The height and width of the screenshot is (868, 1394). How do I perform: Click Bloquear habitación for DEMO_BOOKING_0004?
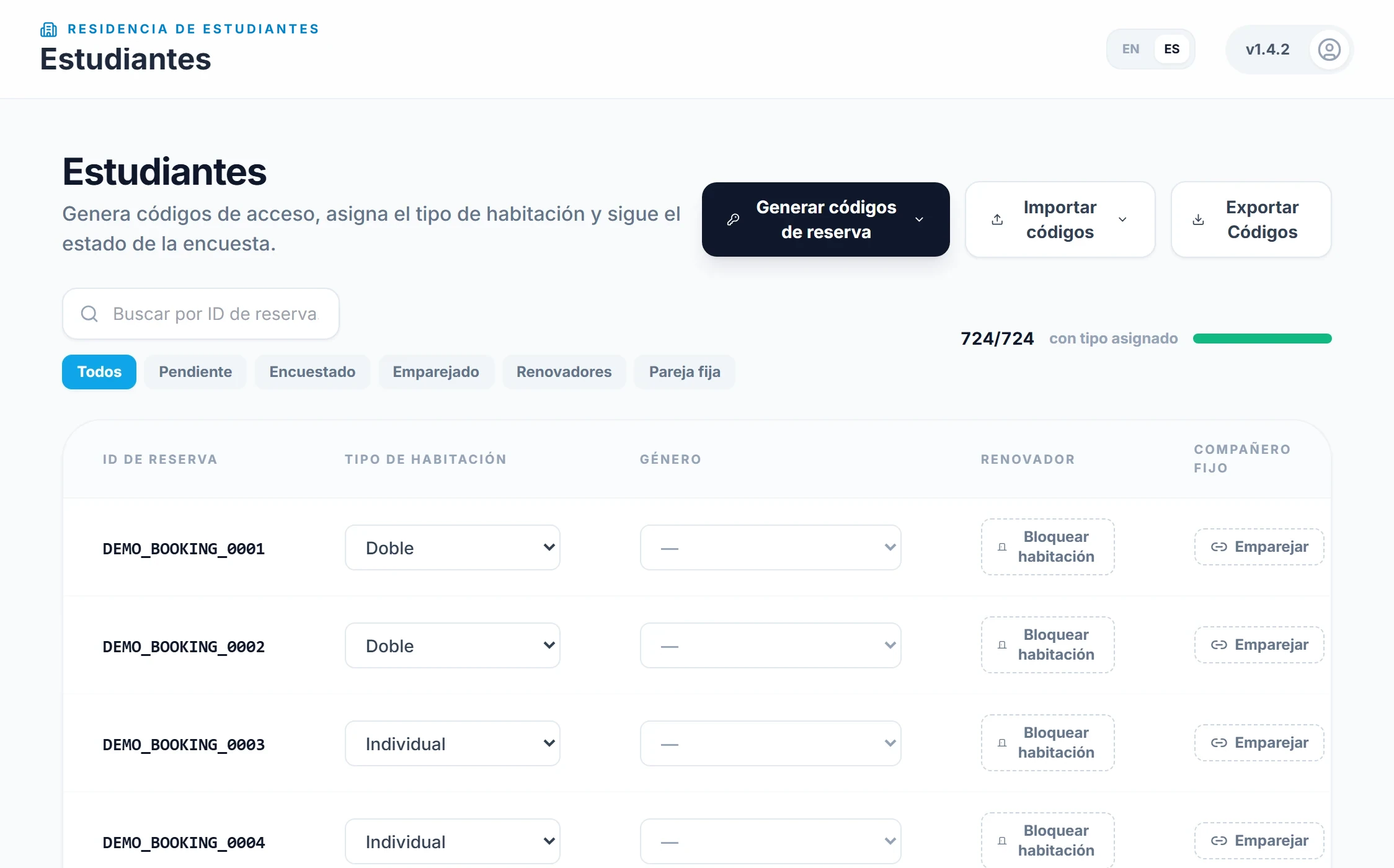(x=1048, y=841)
